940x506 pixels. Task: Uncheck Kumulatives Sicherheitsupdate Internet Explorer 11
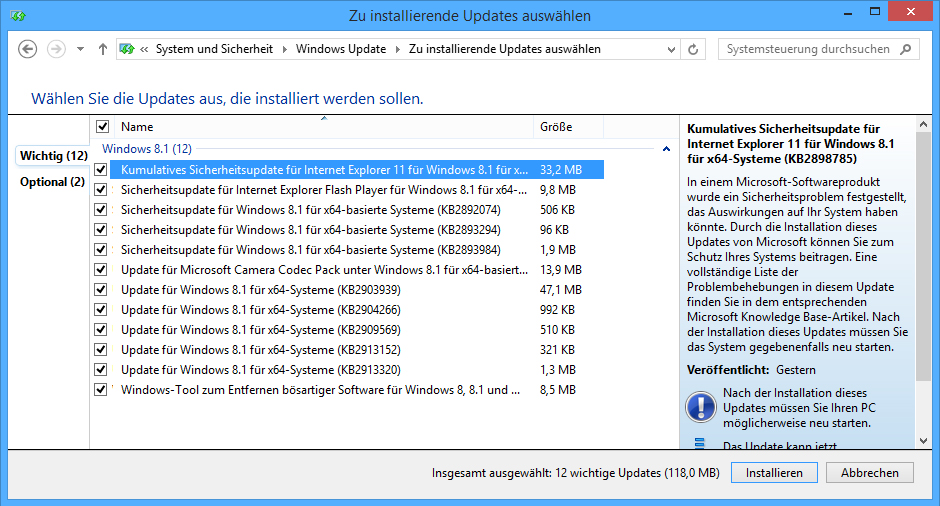click(x=101, y=170)
